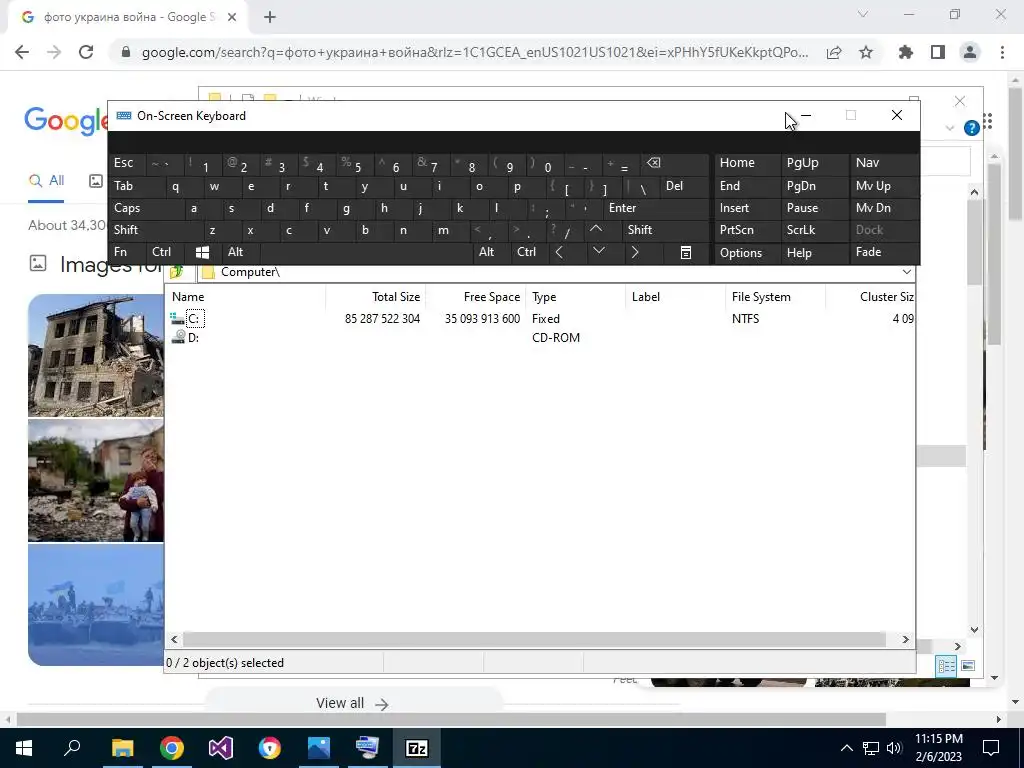Open Photos app from the taskbar
This screenshot has height=768, width=1024.
click(319, 748)
